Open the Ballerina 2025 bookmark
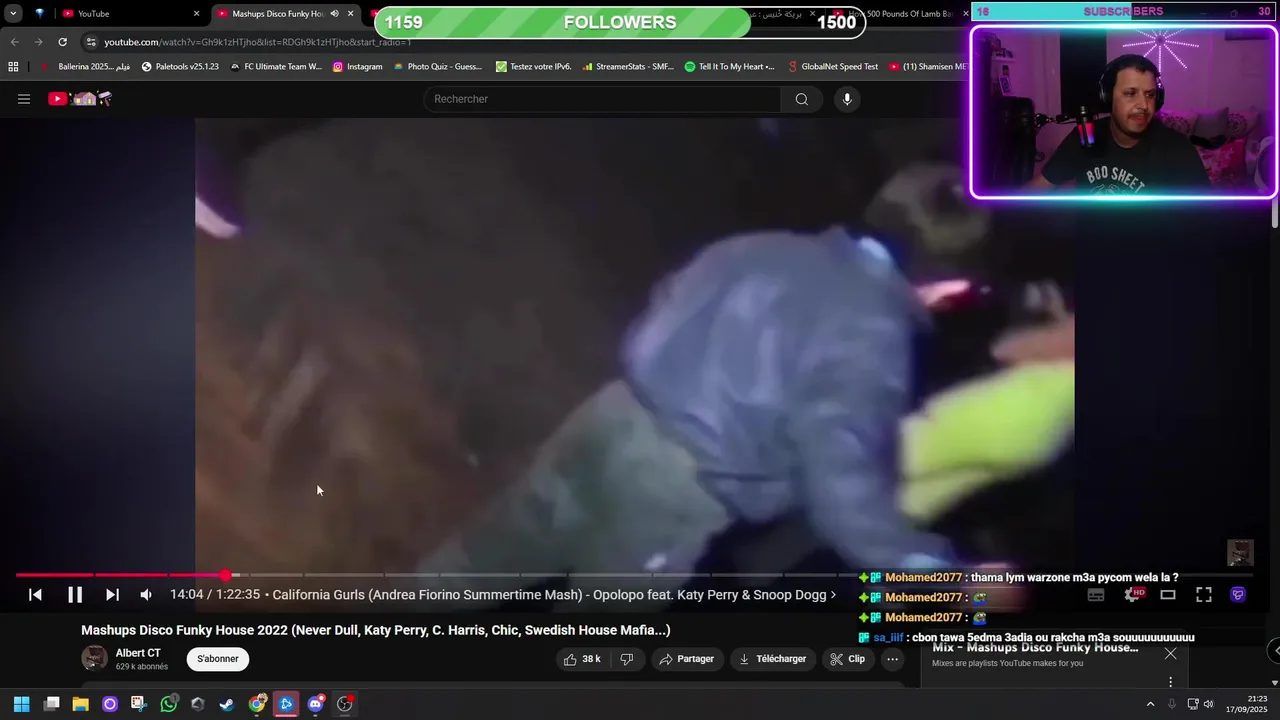Screen dimensions: 1280x720 pyautogui.click(x=85, y=67)
